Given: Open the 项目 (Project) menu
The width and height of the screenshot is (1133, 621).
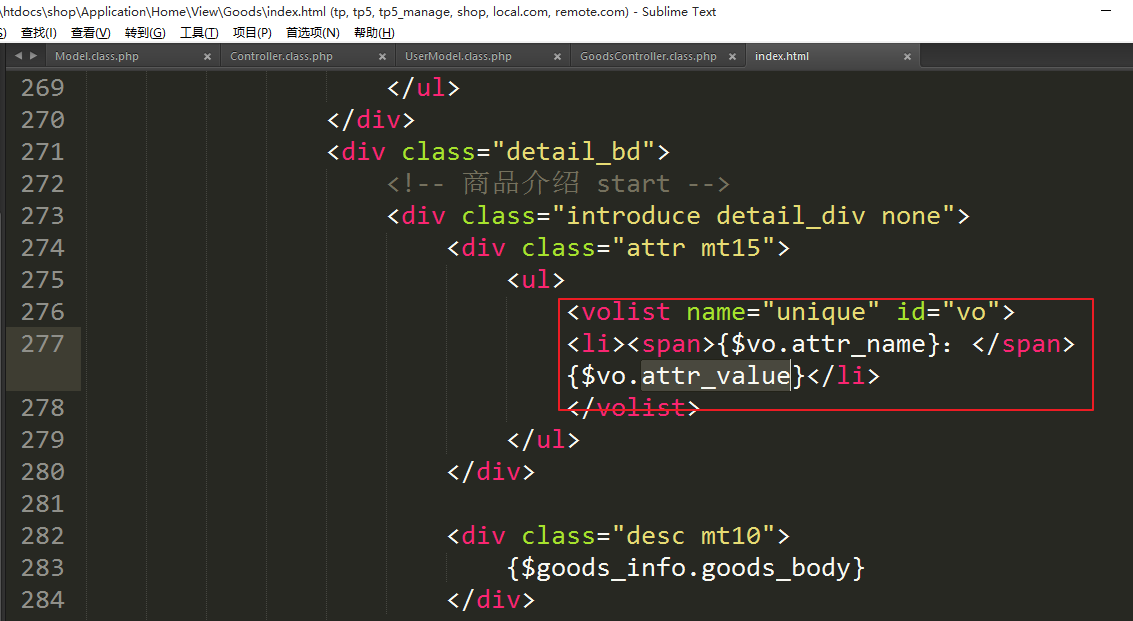Looking at the screenshot, I should pos(252,33).
